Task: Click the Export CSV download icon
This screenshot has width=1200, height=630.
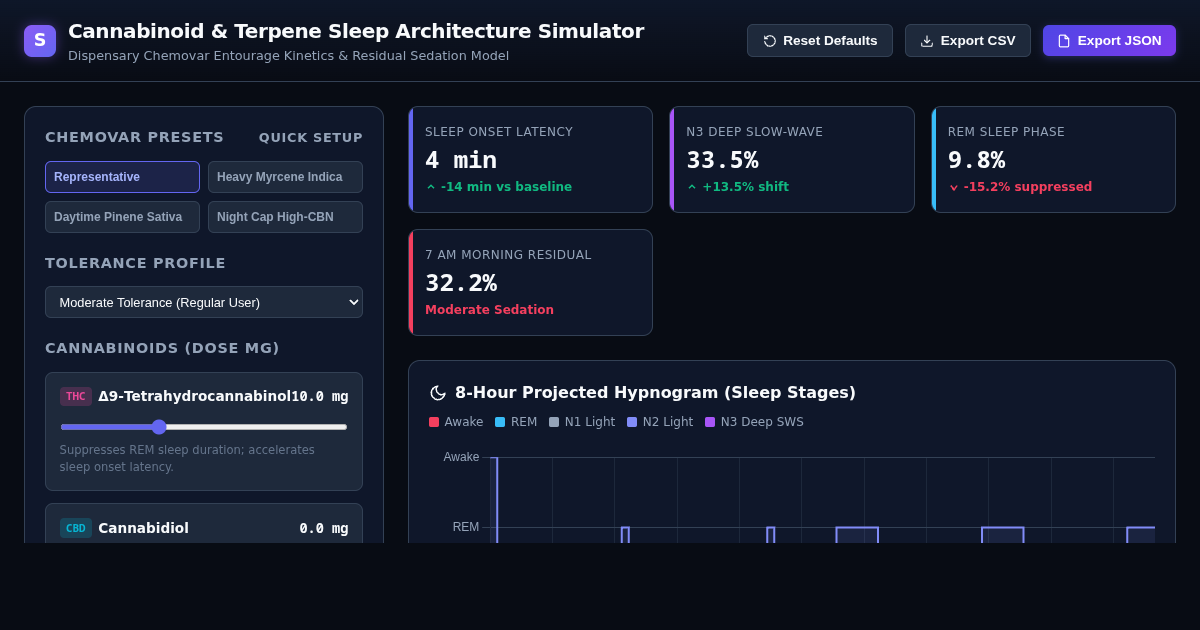Action: (x=927, y=41)
